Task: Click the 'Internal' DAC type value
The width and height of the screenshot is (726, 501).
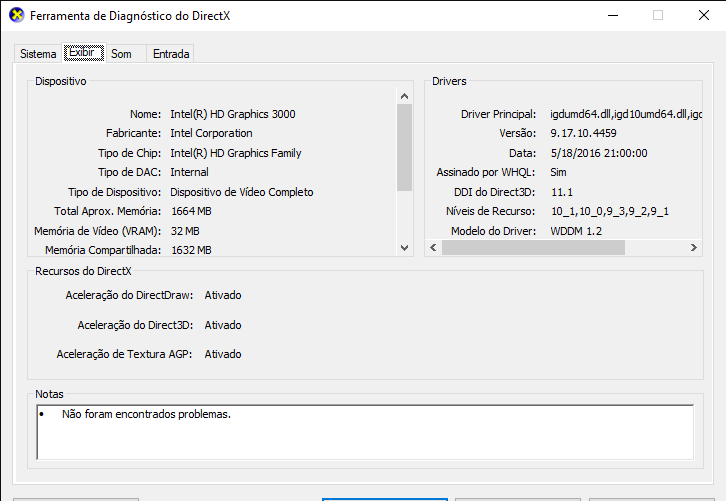Action: click(x=189, y=172)
